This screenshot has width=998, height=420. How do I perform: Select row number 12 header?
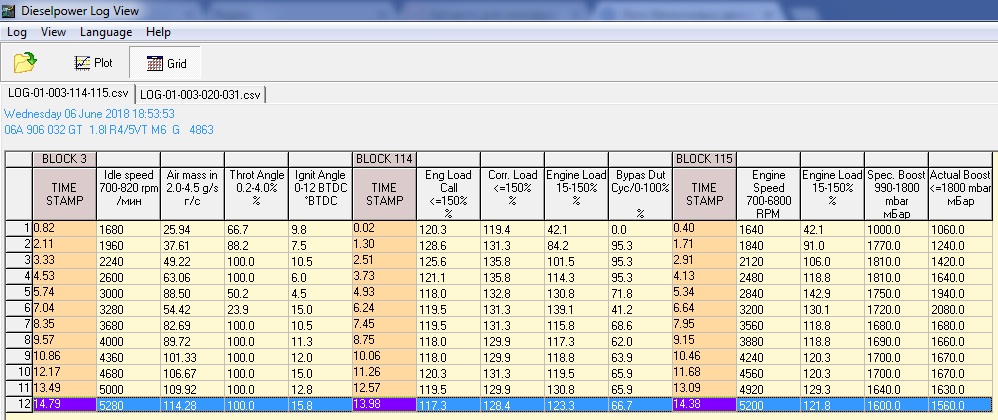pyautogui.click(x=18, y=403)
